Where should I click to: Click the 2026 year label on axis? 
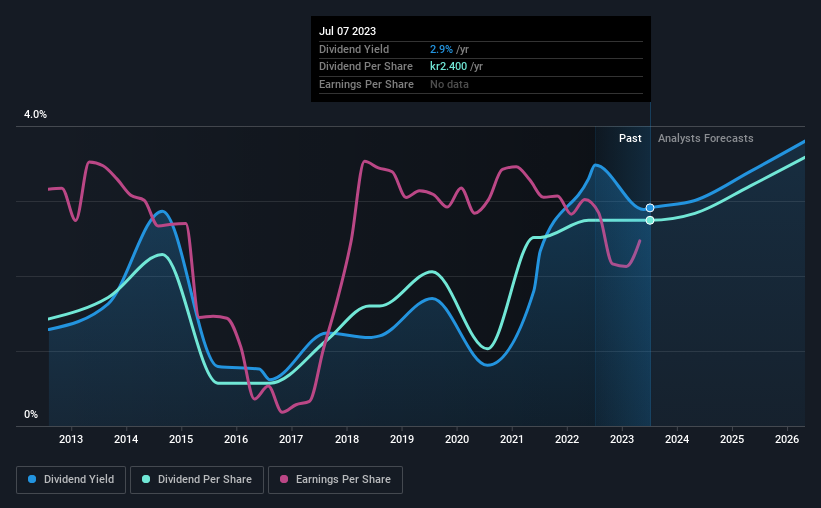tap(787, 439)
